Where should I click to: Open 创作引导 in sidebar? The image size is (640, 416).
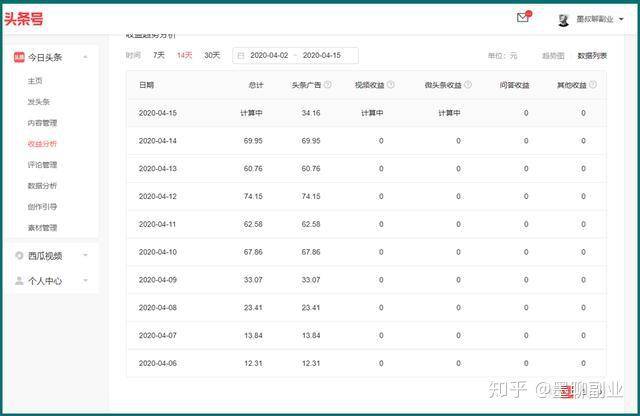pos(42,207)
